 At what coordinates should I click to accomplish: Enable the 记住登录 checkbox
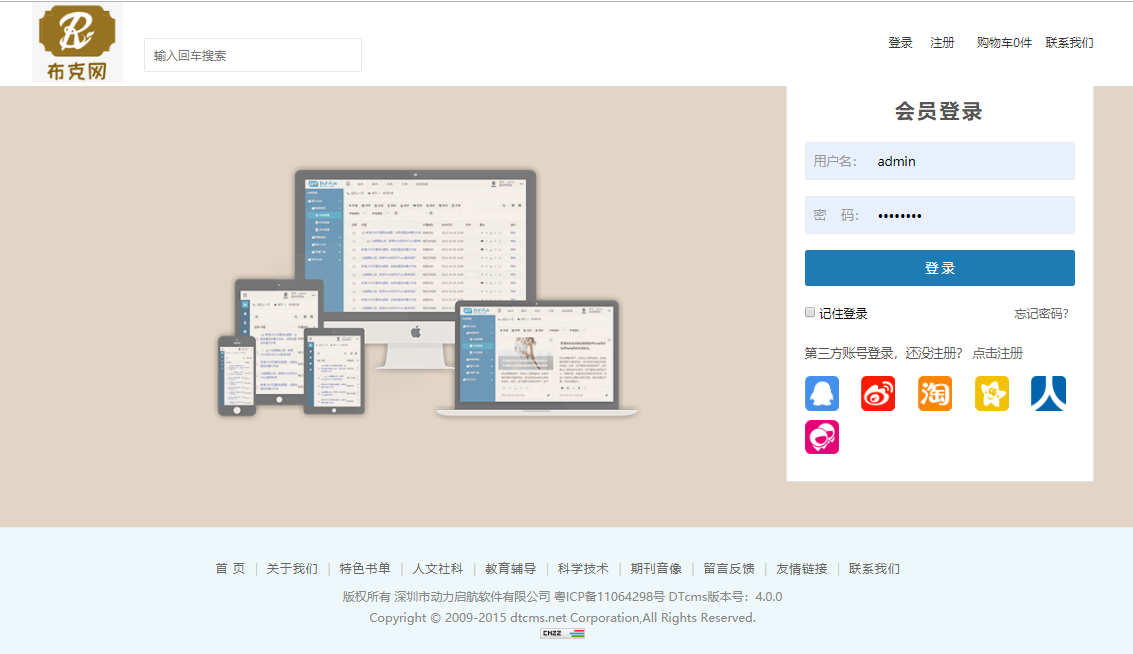click(810, 312)
